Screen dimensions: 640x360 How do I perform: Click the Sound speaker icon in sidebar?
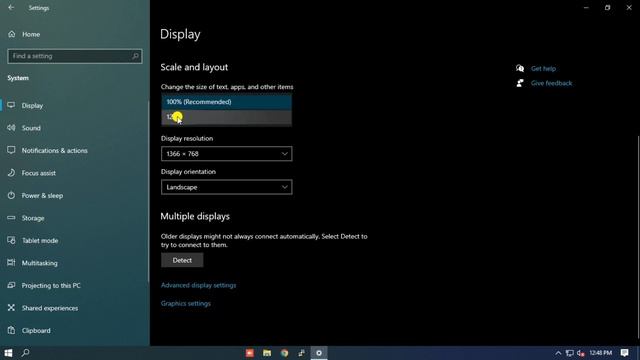click(x=11, y=128)
